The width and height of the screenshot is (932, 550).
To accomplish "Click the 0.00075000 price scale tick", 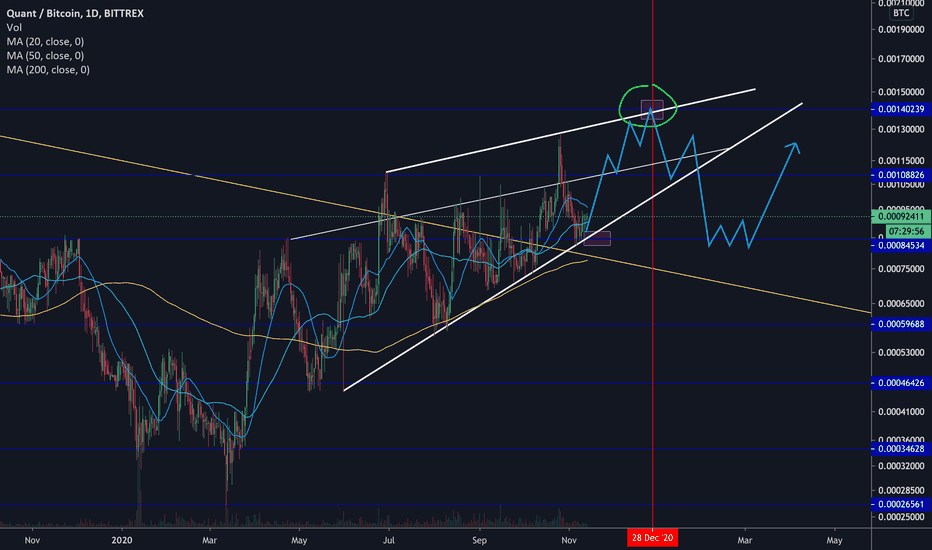I will (901, 269).
